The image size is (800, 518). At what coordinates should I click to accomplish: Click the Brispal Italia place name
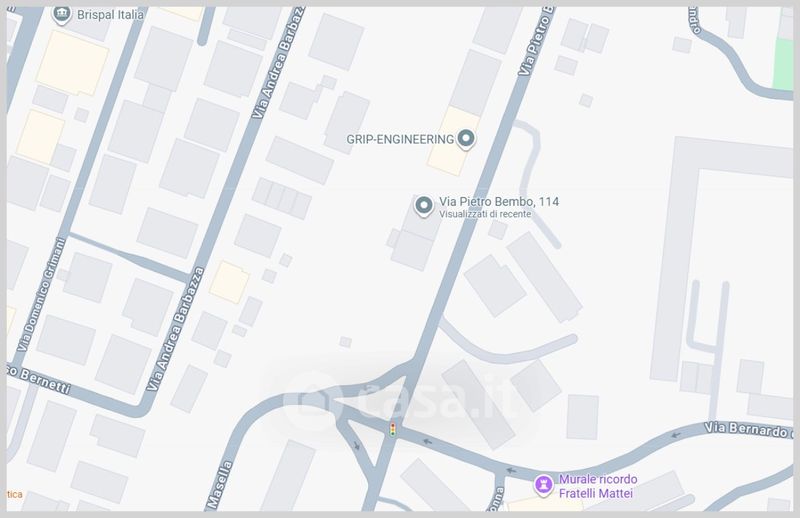[110, 15]
